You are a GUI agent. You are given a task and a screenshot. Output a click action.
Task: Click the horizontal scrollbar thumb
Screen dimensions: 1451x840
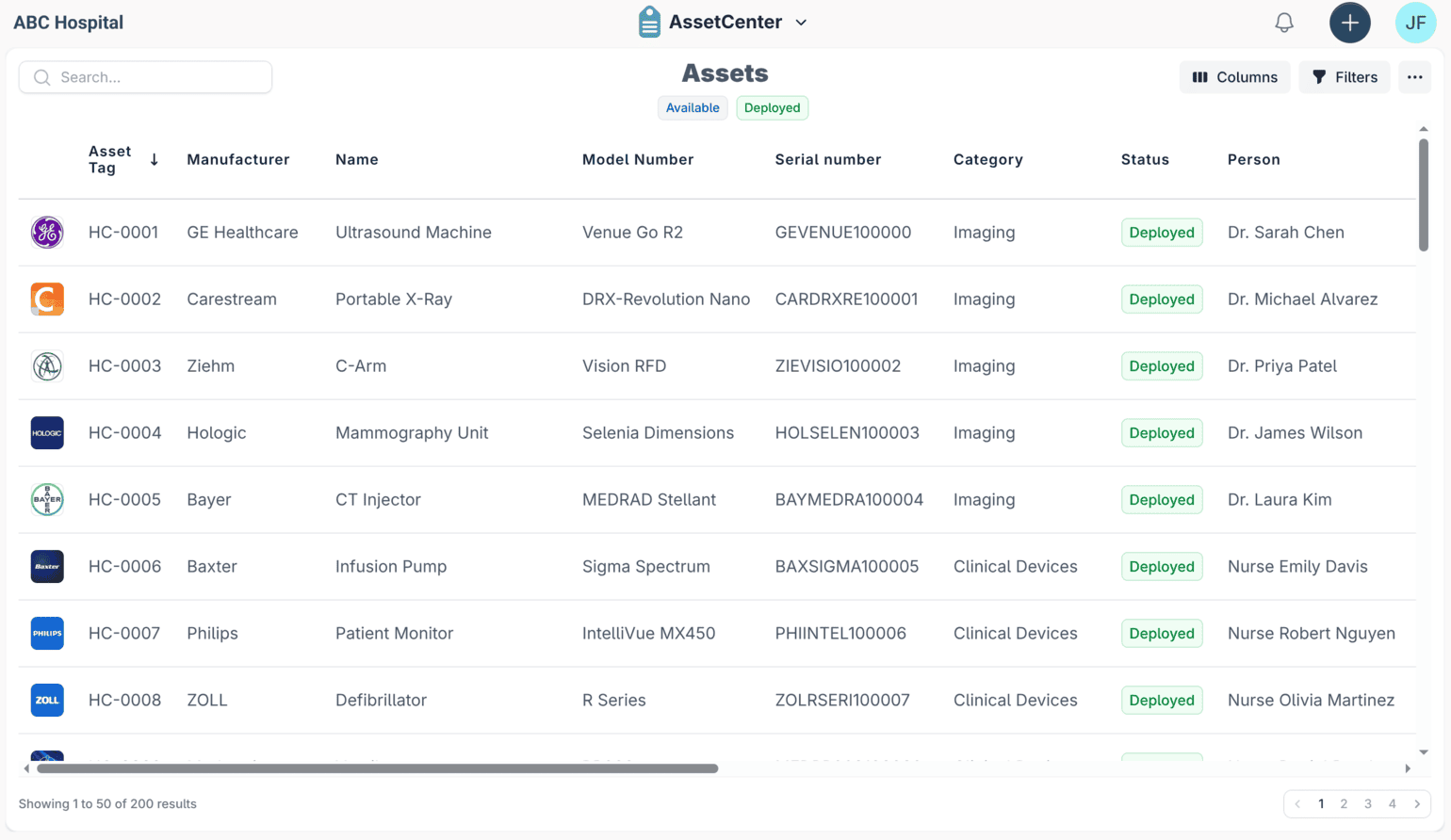pyautogui.click(x=377, y=768)
